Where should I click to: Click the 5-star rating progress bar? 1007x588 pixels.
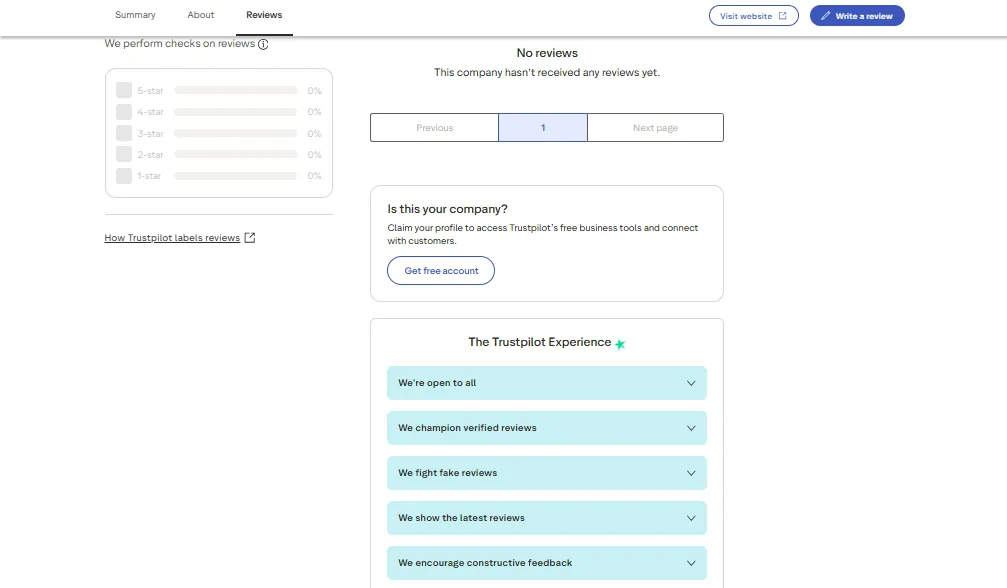tap(236, 91)
